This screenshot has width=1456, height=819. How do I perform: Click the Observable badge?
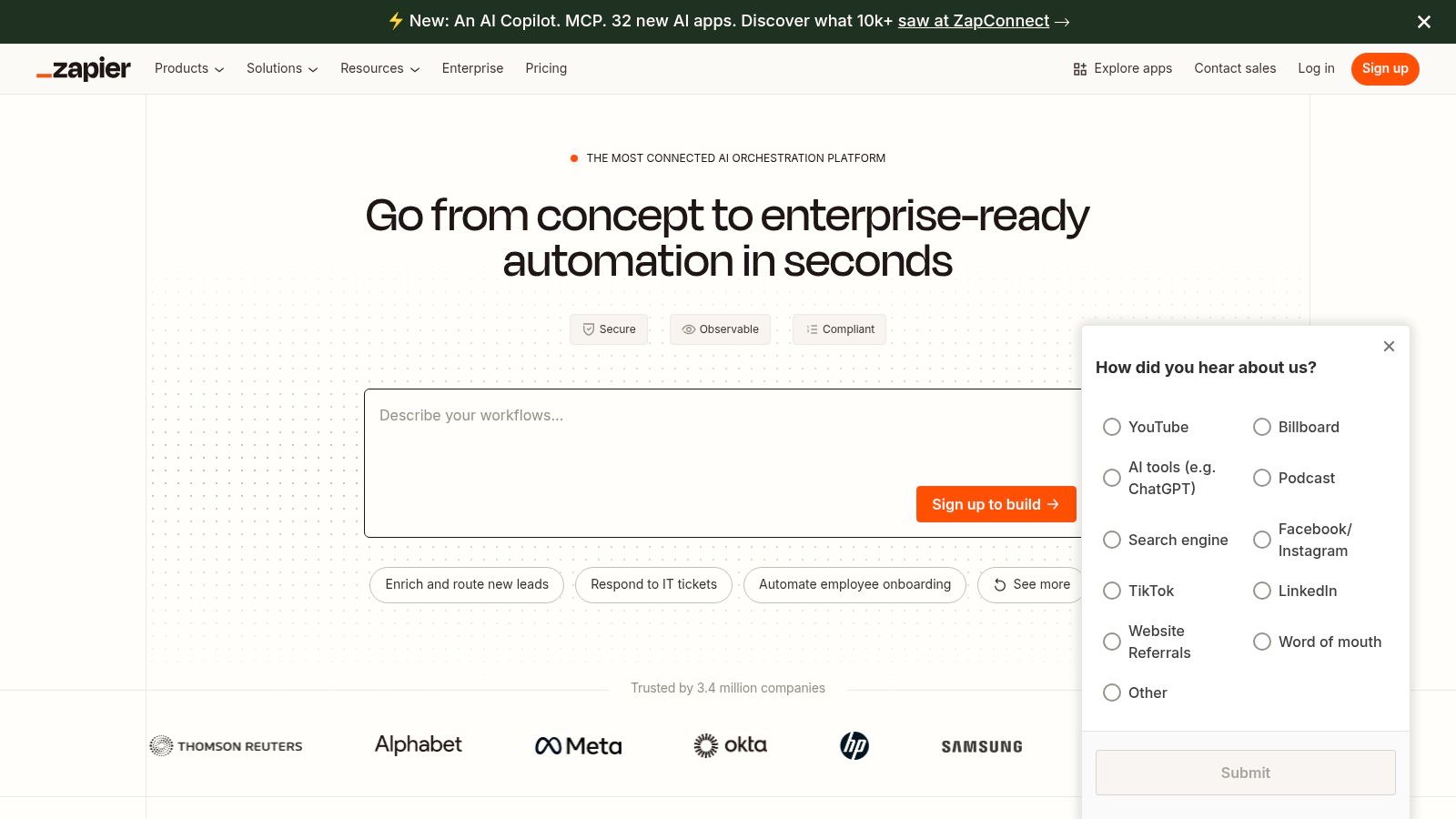tap(720, 329)
